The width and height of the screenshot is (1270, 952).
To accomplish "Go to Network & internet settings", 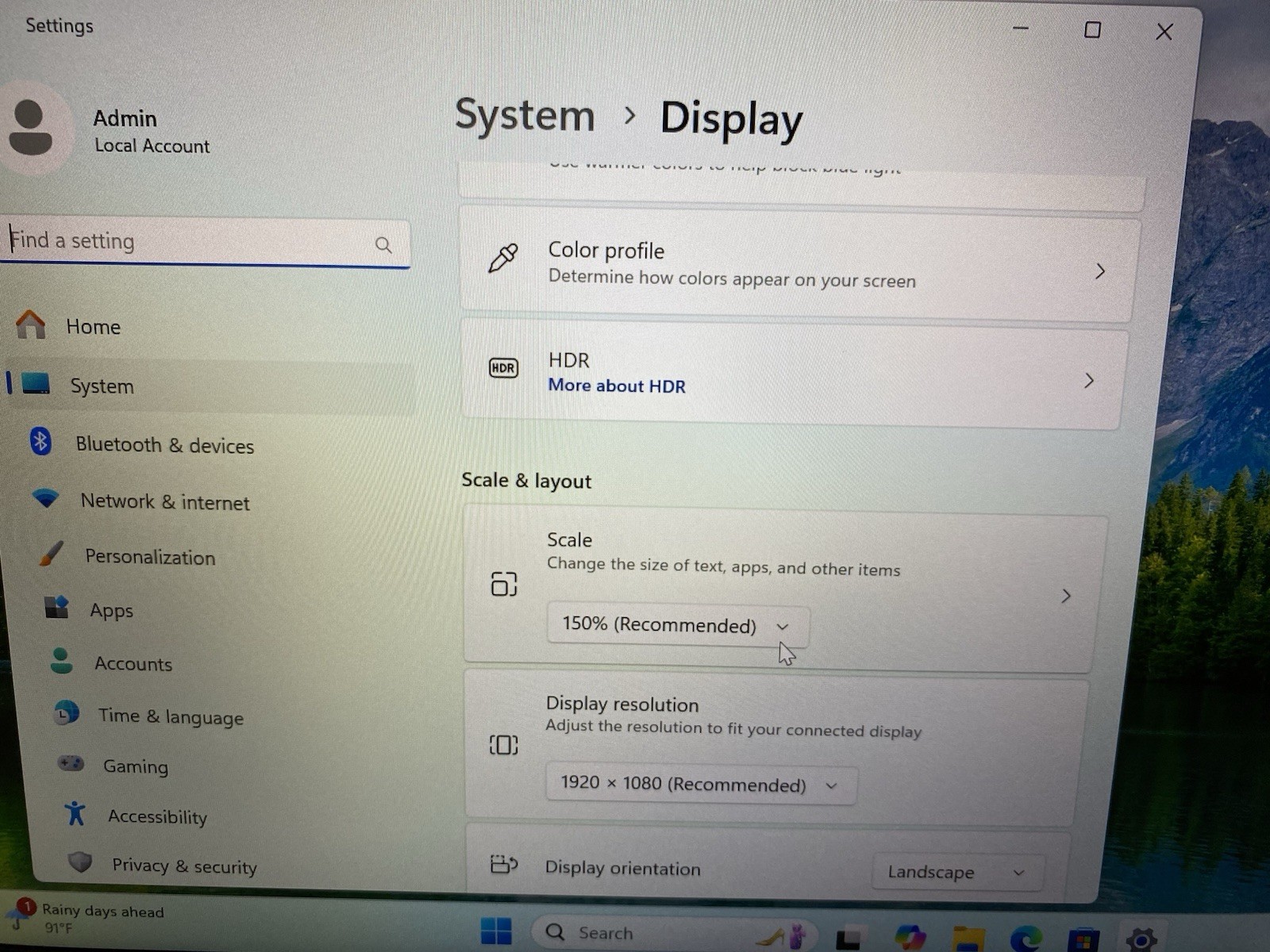I will [164, 502].
